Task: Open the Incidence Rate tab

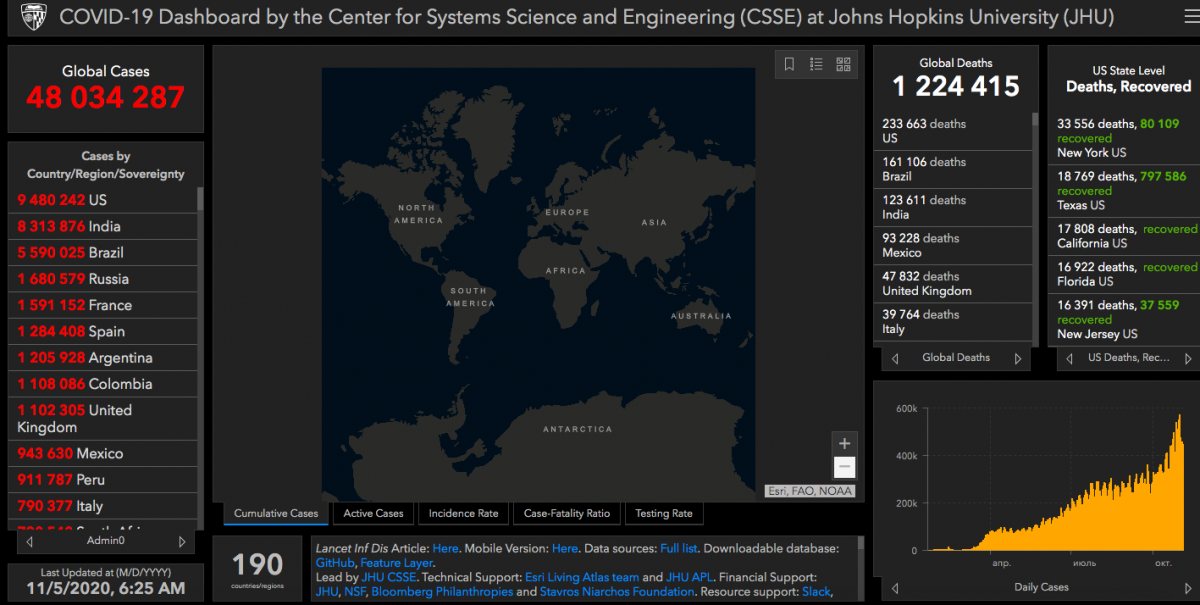Action: pyautogui.click(x=463, y=513)
